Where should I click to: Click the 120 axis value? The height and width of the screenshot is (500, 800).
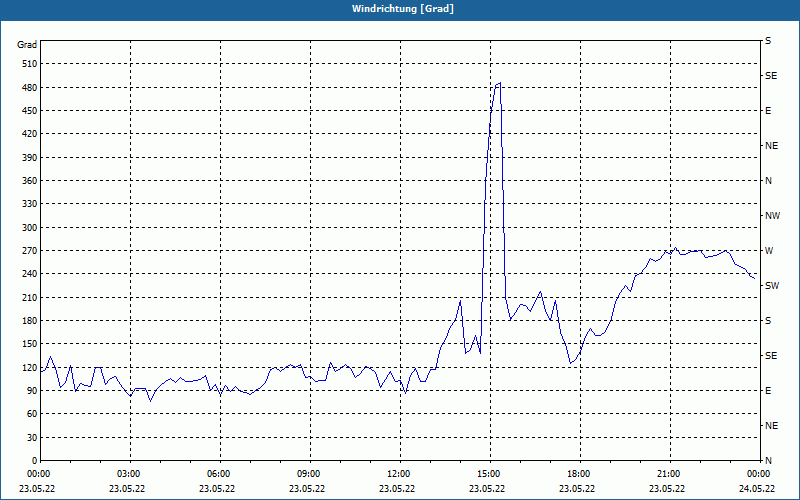tap(30, 367)
